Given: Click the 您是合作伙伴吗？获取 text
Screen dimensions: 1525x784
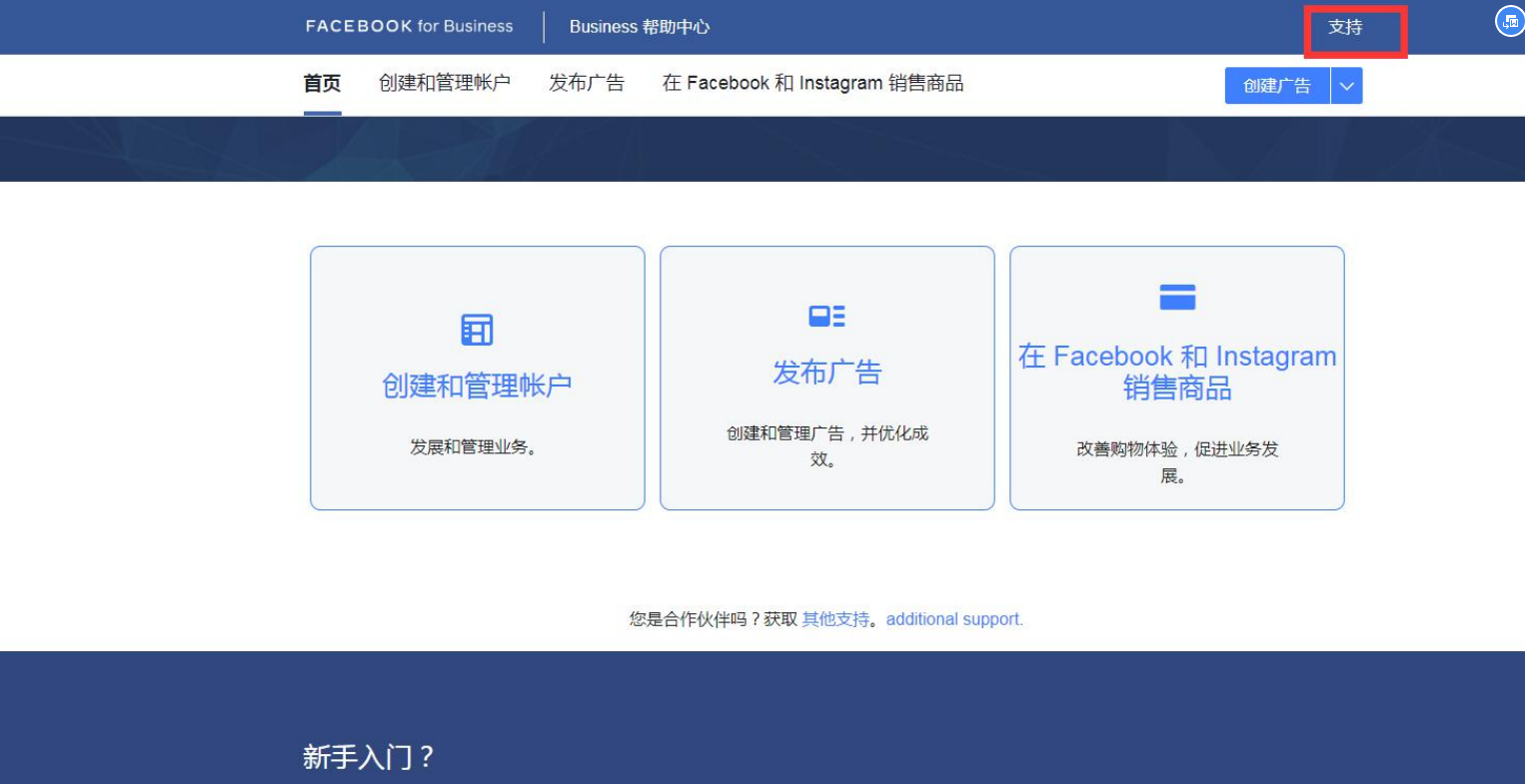Looking at the screenshot, I should (x=714, y=619).
